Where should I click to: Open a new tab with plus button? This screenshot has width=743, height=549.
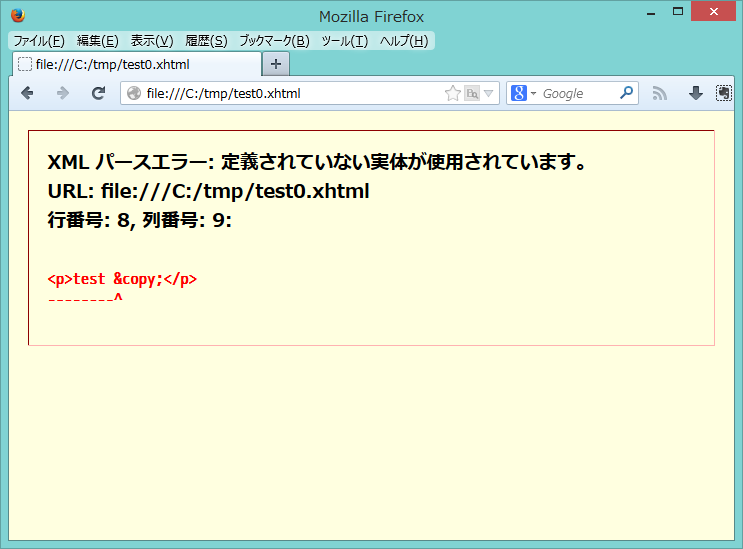[276, 64]
